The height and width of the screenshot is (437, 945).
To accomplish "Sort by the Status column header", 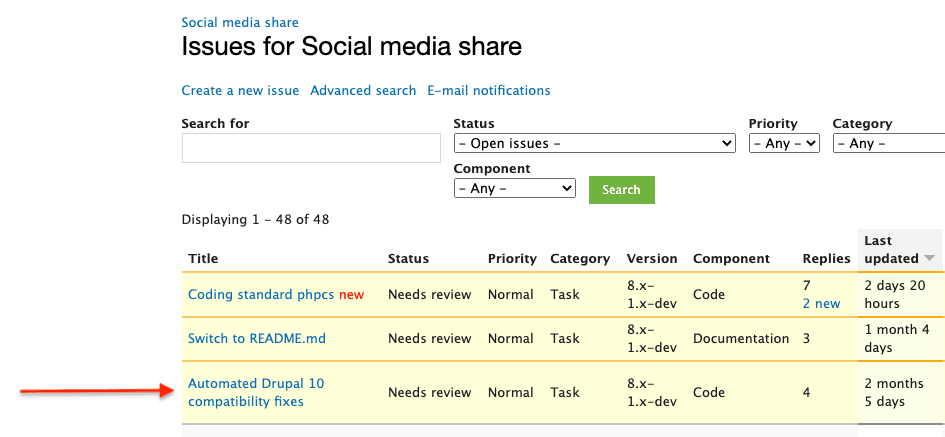I will pyautogui.click(x=408, y=259).
